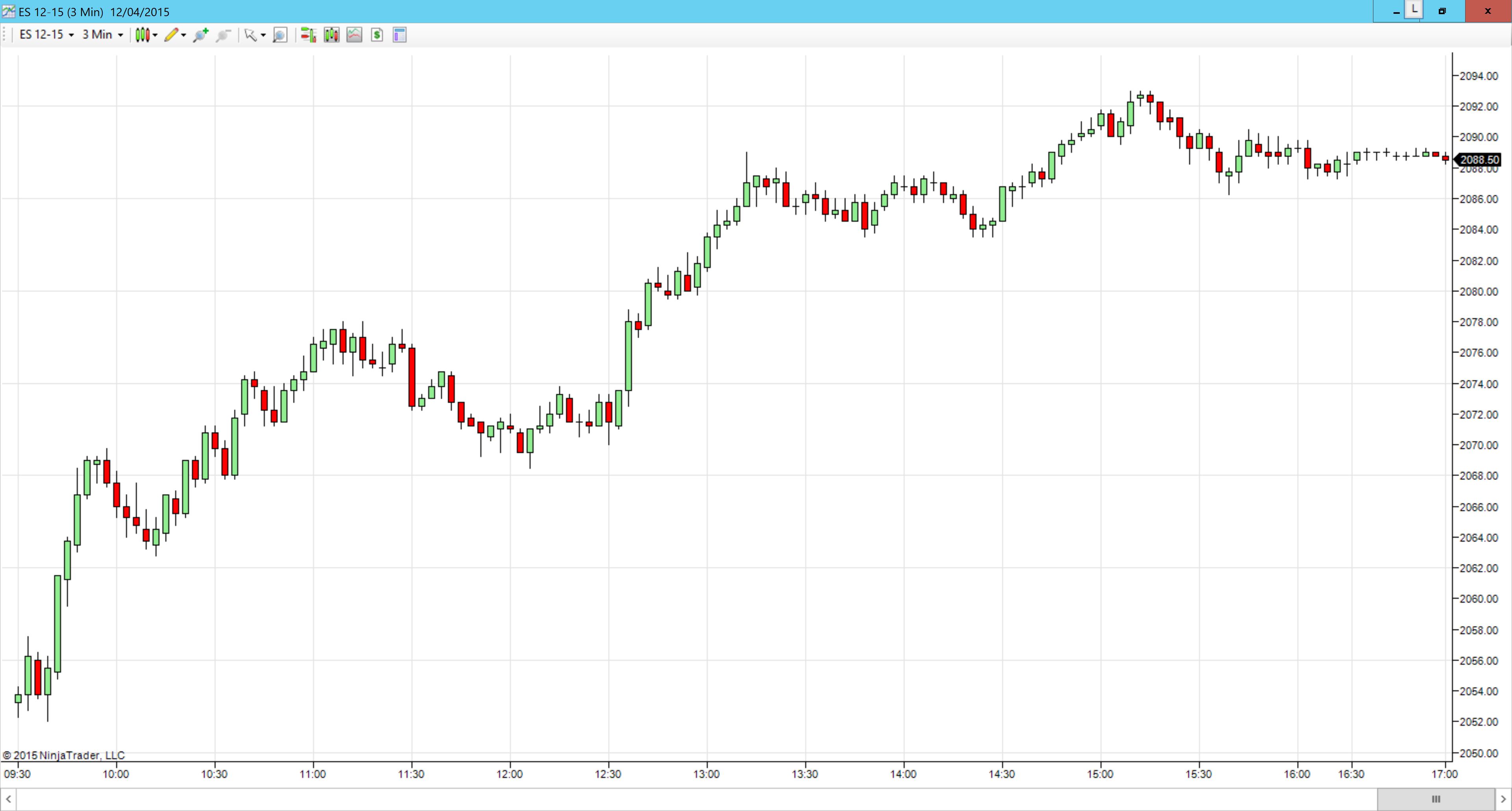1512x811 pixels.
Task: Click the zoom in magnifier icon
Action: tap(201, 35)
